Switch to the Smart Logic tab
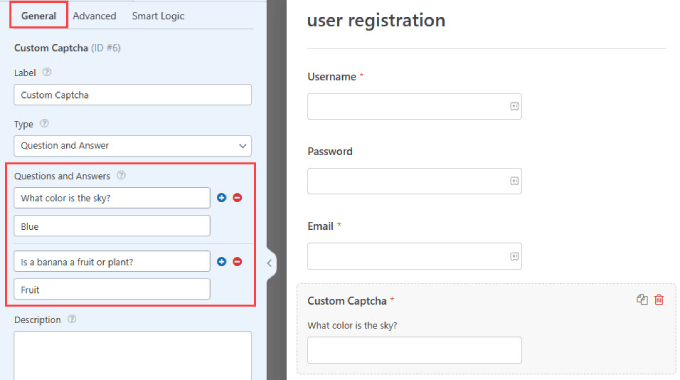Image resolution: width=680 pixels, height=380 pixels. pyautogui.click(x=158, y=16)
